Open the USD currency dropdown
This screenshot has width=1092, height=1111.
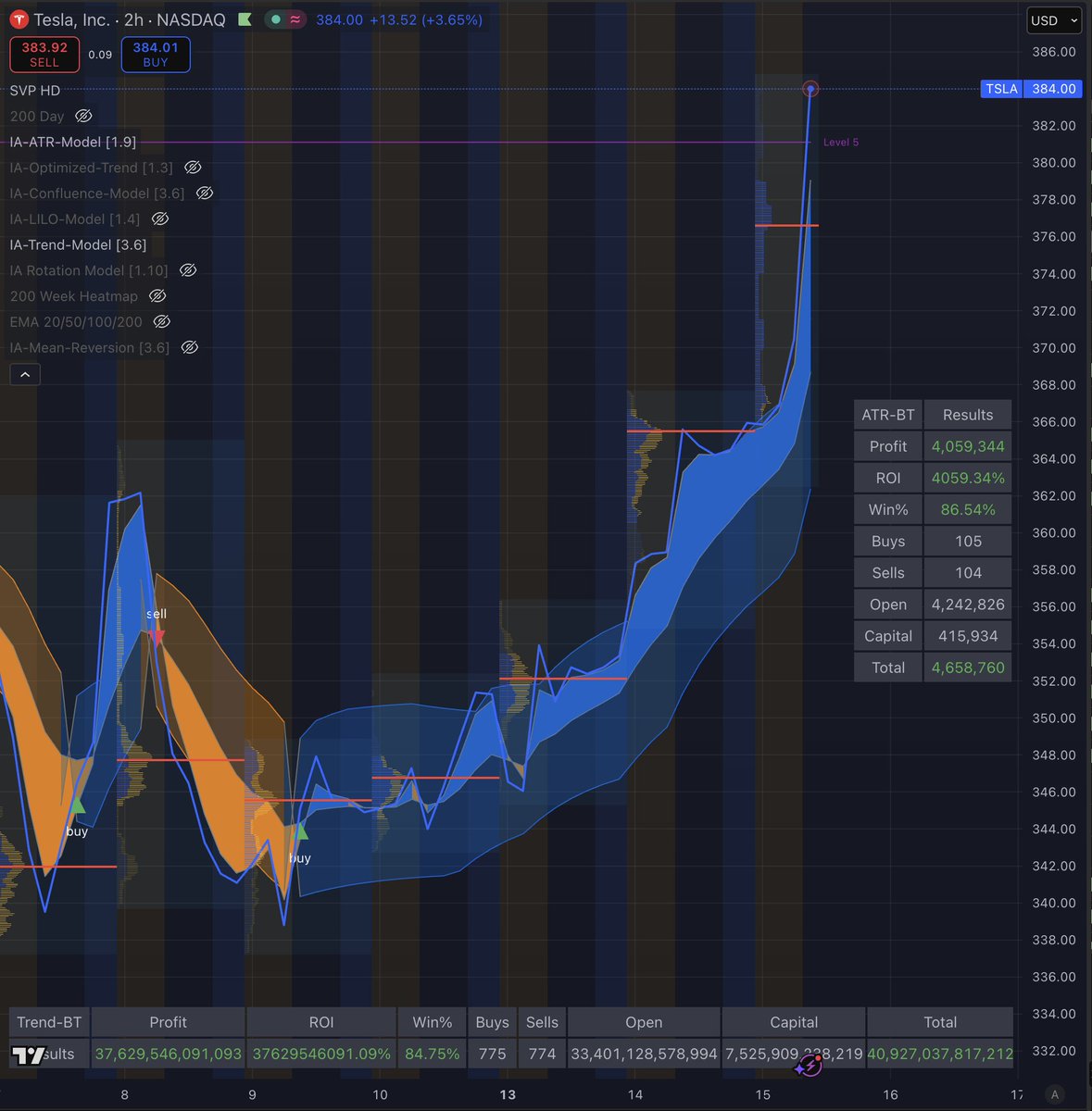tap(1054, 20)
